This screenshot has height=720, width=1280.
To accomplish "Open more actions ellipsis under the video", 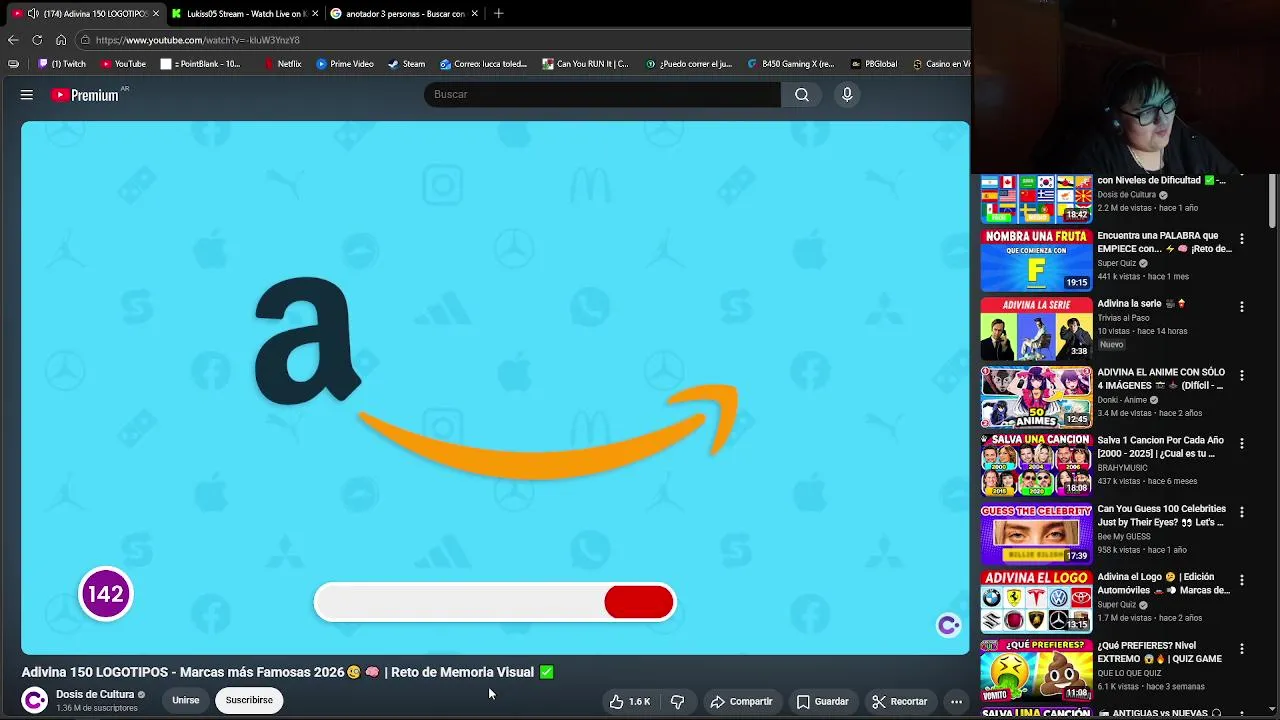I will coord(956,701).
